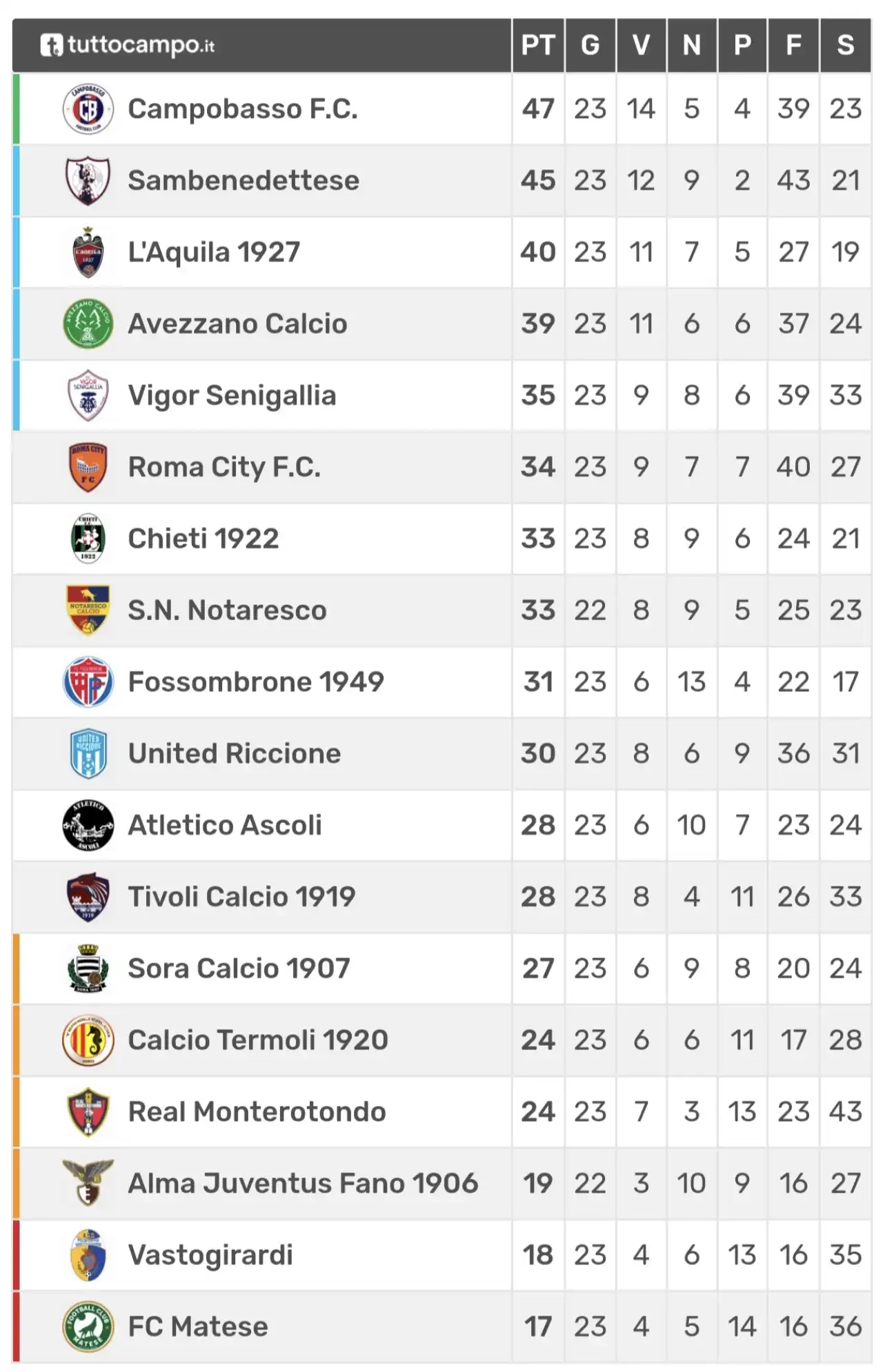883x1372 pixels.
Task: Open the Campobasso F.C. club crest
Action: [88, 109]
